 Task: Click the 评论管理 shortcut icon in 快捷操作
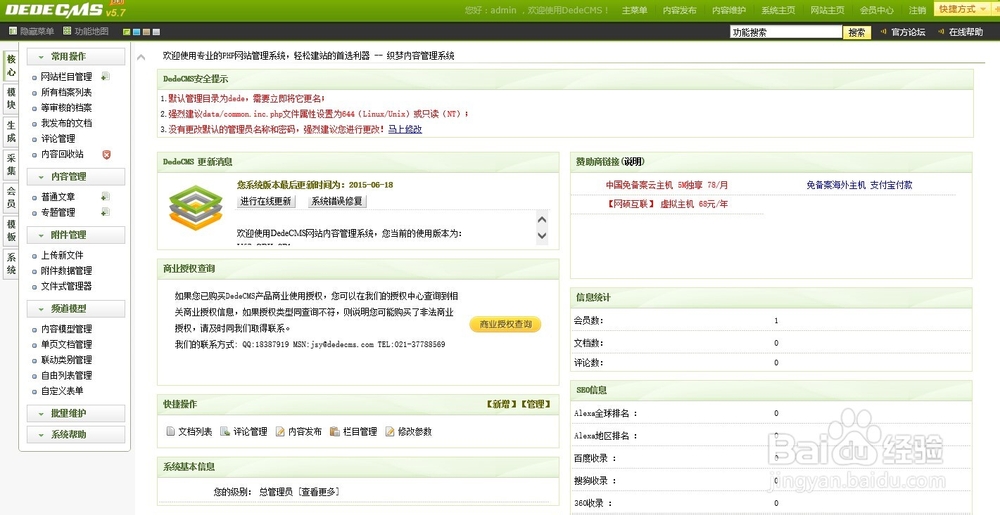224,432
